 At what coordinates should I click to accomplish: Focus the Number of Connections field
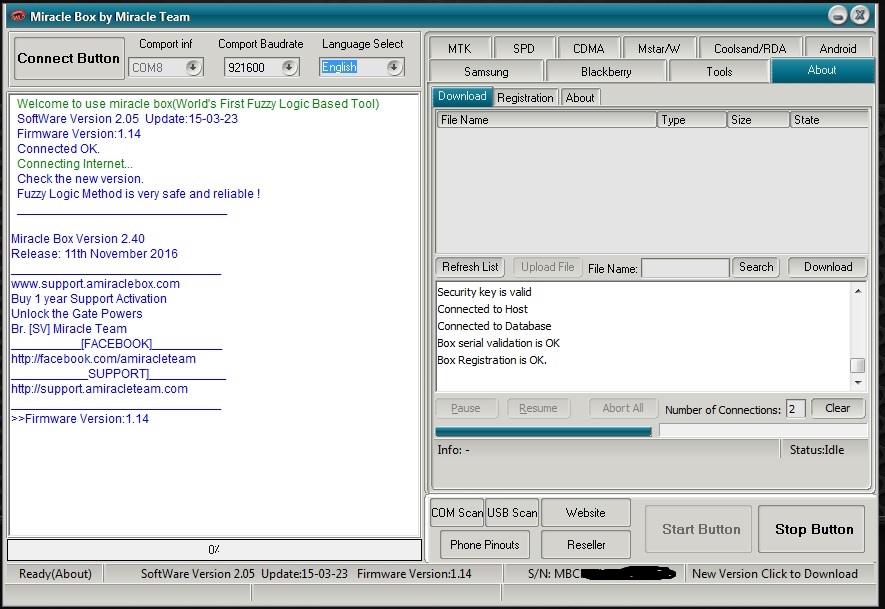click(795, 409)
